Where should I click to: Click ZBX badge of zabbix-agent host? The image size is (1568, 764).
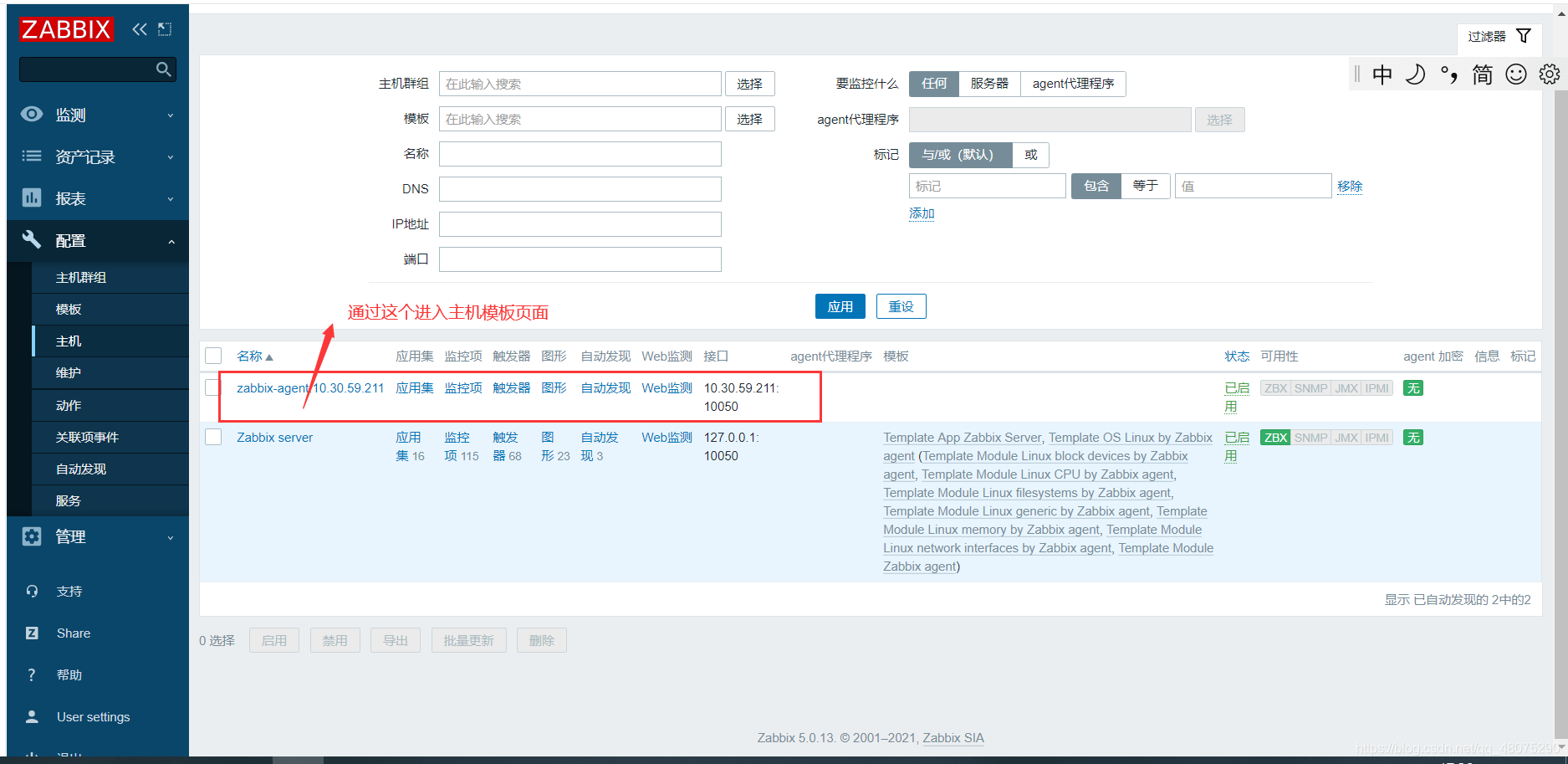coord(1275,388)
